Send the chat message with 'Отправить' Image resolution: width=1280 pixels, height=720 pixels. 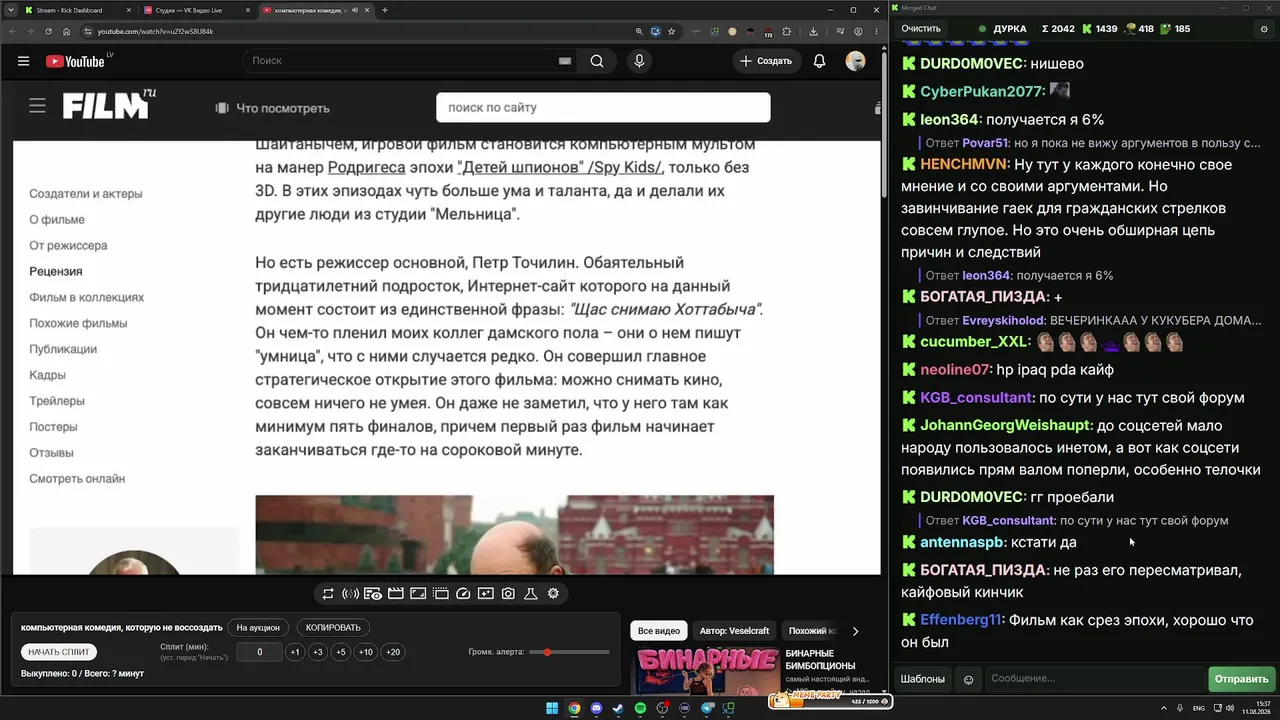pos(1241,679)
